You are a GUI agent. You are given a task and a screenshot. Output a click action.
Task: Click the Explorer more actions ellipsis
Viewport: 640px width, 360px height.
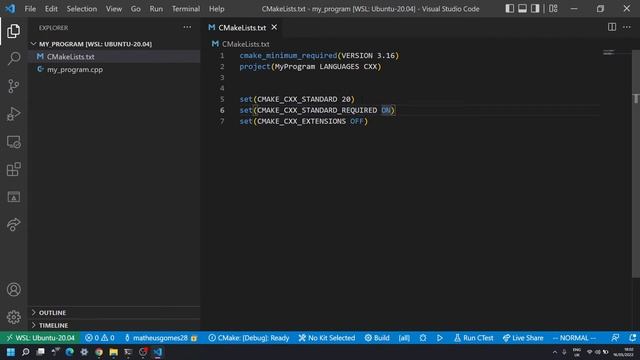coord(187,27)
